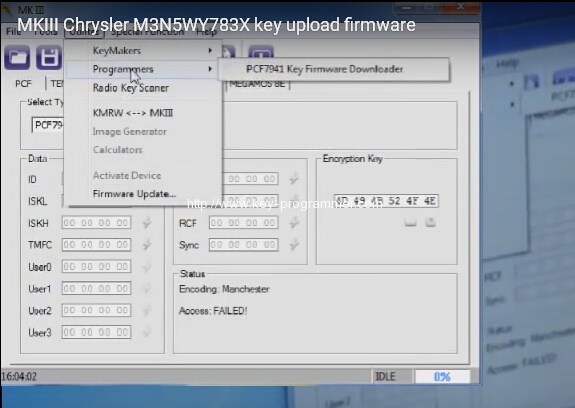Click the write icon beside the User2 field
Screen dimensions: 575x408
[147, 310]
